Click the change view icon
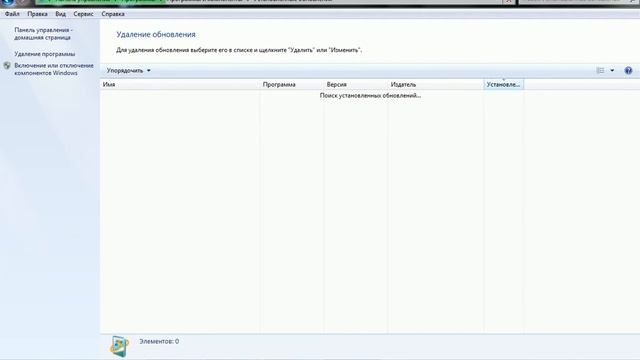Viewport: 640px width, 360px height. coord(600,71)
